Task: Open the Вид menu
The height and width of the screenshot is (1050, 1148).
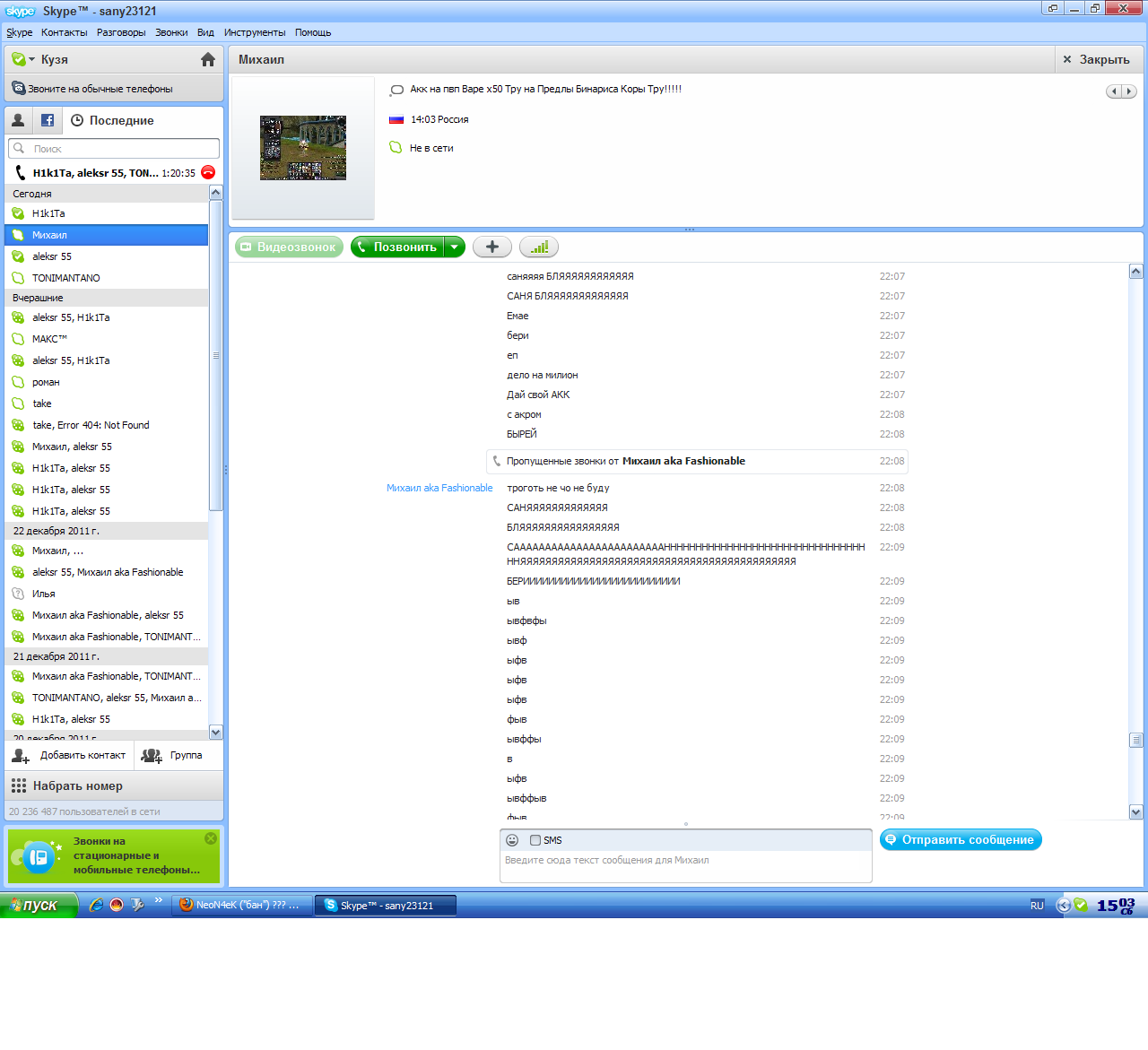Action: (x=205, y=32)
